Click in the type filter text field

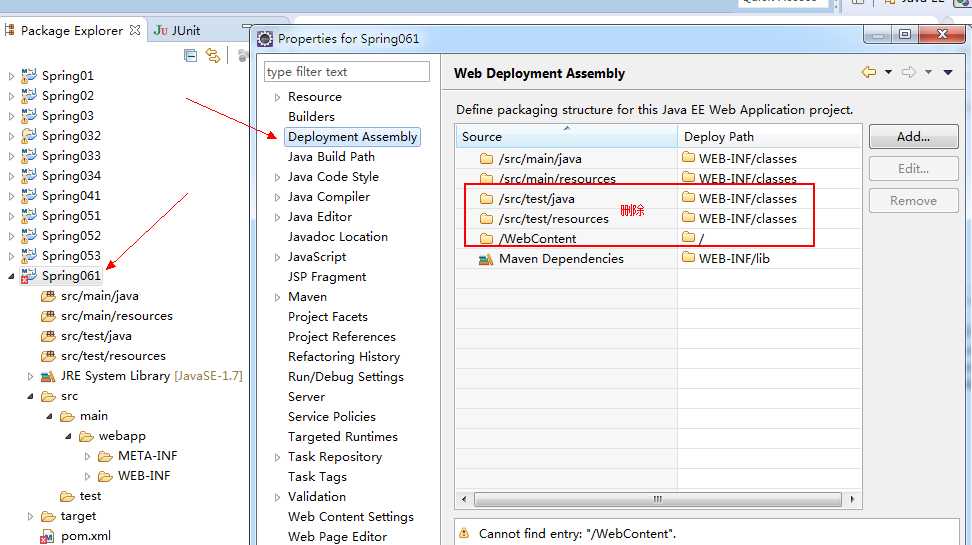[x=347, y=72]
